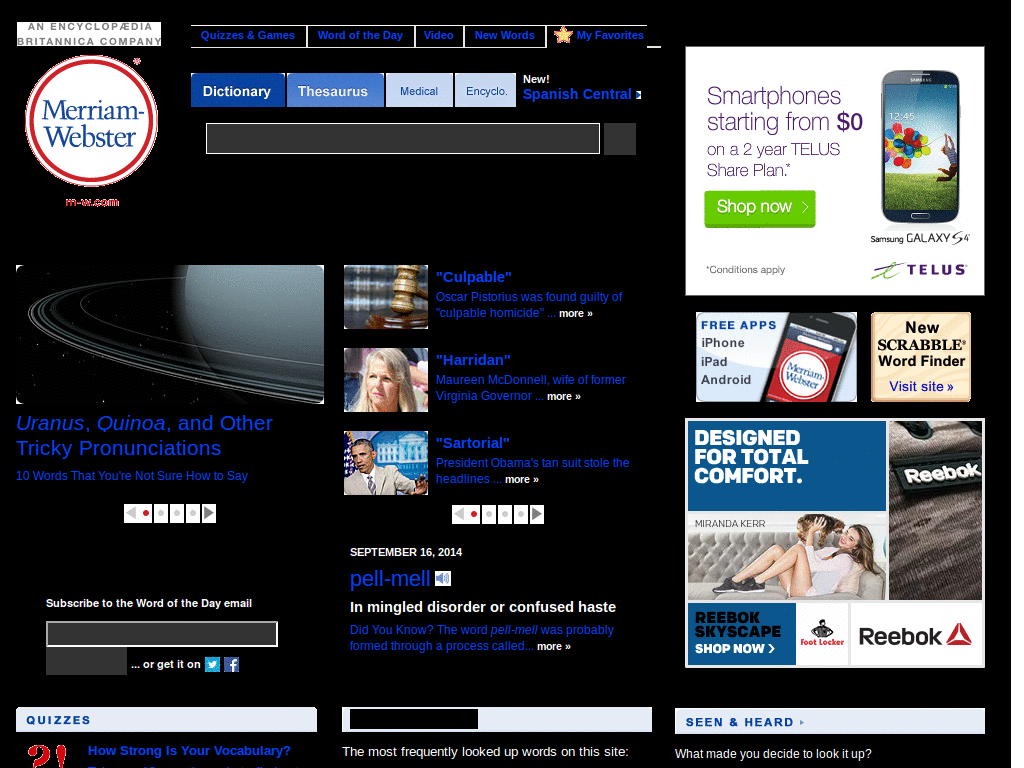This screenshot has height=768, width=1024.
Task: Open the Quizzes & Games menu
Action: tap(248, 35)
